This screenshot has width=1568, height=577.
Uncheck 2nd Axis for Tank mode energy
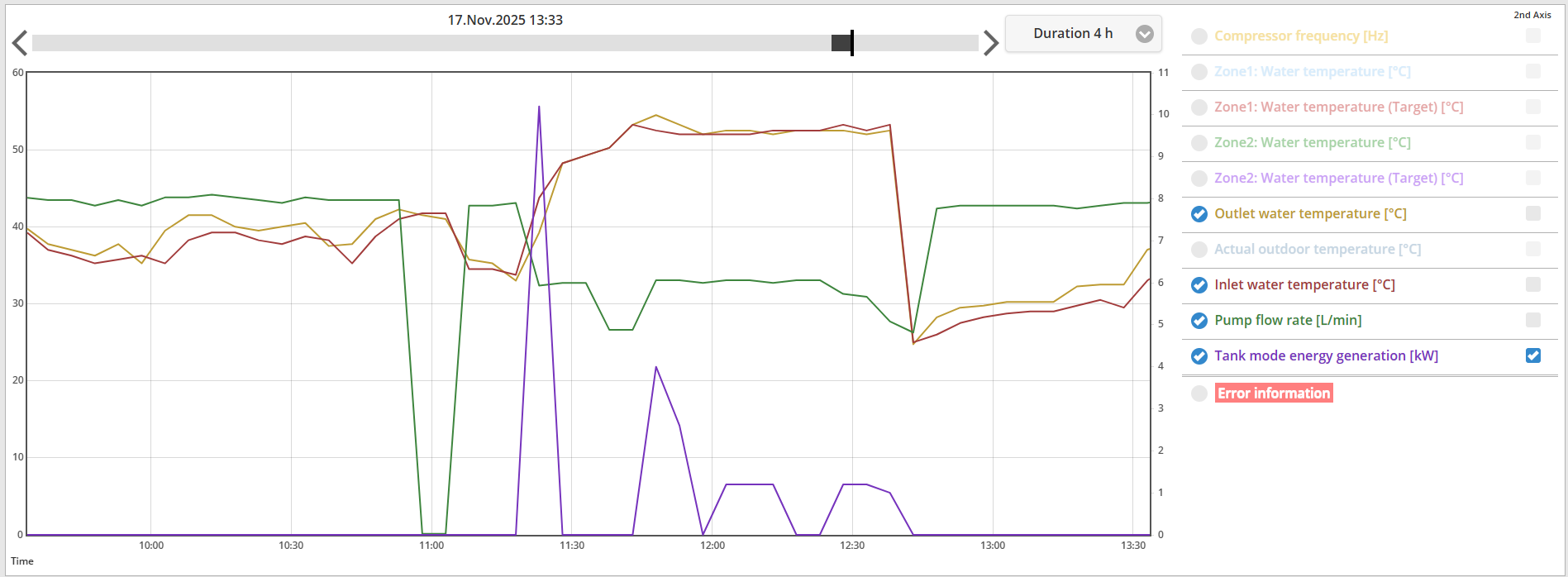click(1532, 355)
